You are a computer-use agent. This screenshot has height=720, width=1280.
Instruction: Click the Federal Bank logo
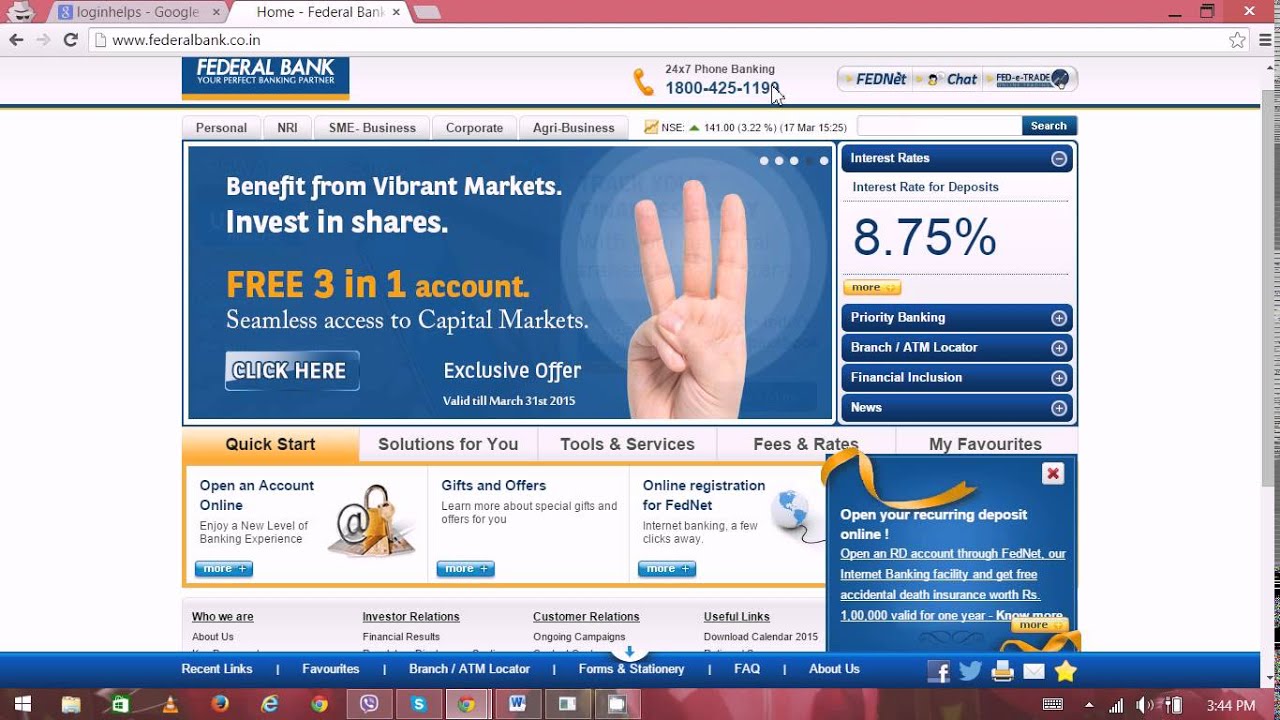[265, 78]
